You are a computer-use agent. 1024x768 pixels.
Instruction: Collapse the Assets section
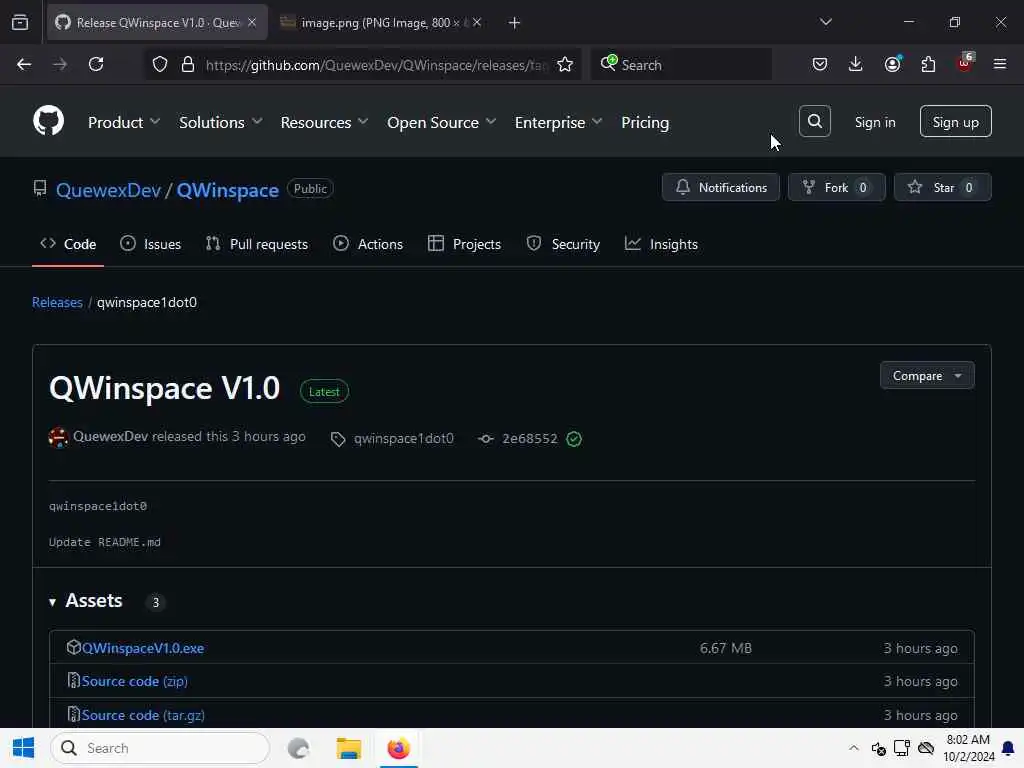pos(86,601)
